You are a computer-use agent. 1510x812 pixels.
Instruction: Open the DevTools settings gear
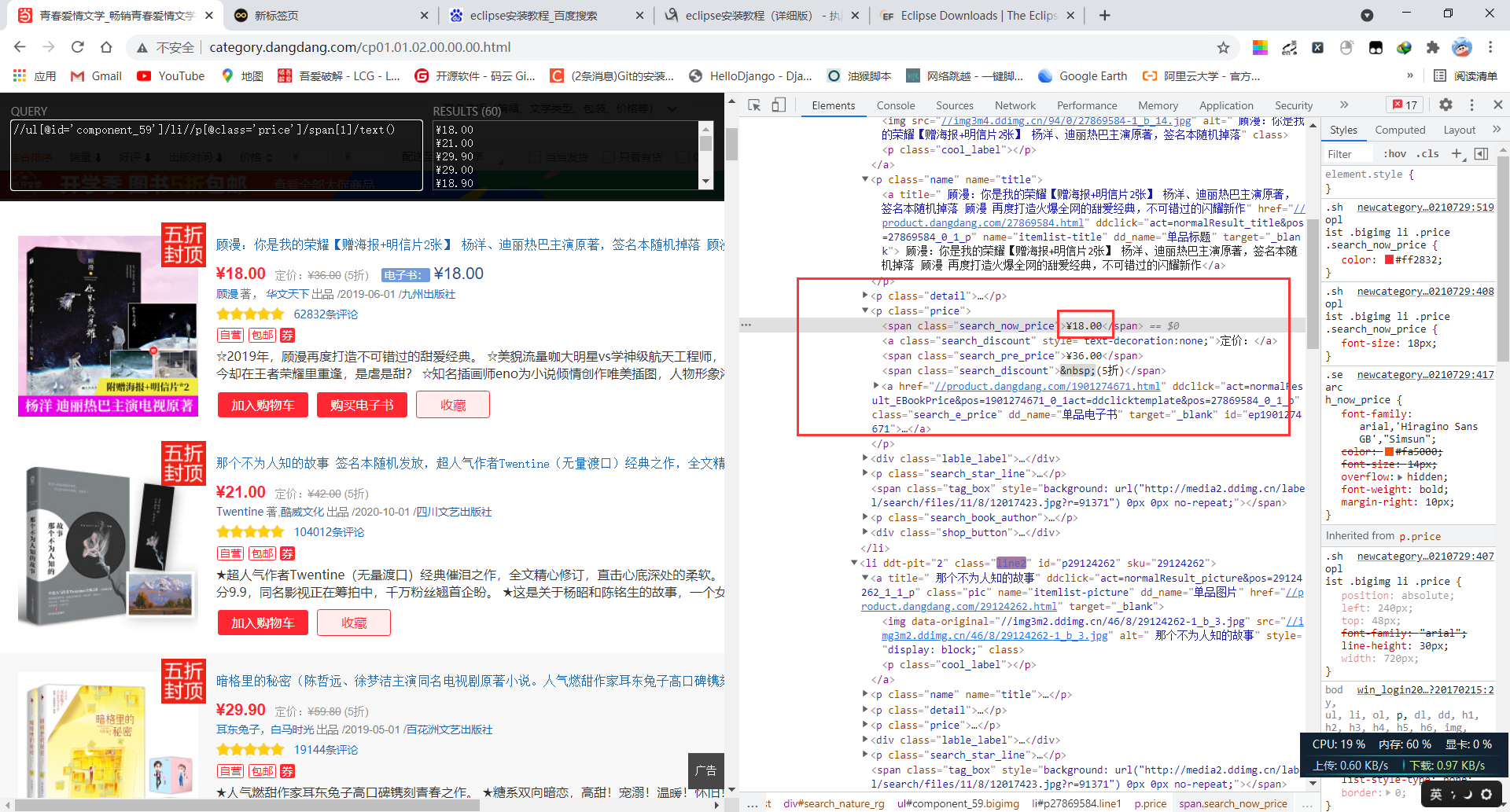point(1446,105)
